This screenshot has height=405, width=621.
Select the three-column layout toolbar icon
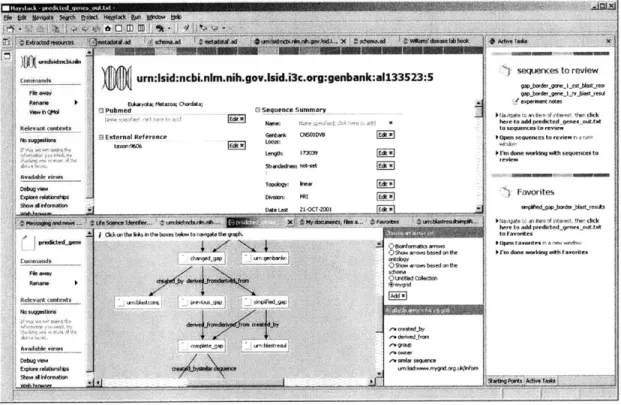click(x=141, y=29)
